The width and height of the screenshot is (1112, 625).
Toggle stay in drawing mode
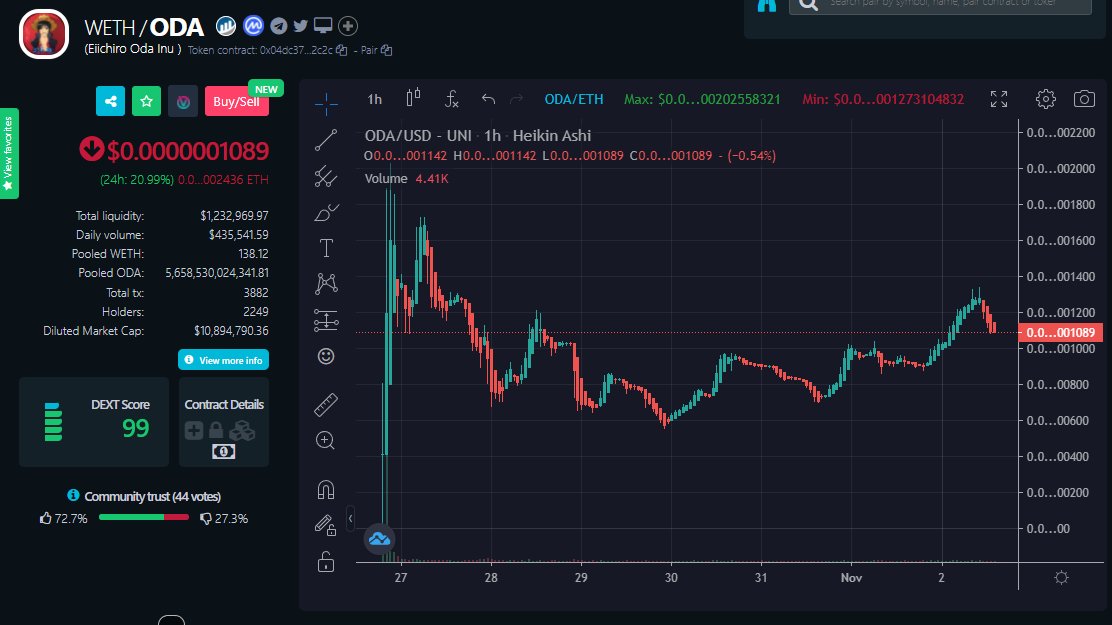(x=326, y=526)
